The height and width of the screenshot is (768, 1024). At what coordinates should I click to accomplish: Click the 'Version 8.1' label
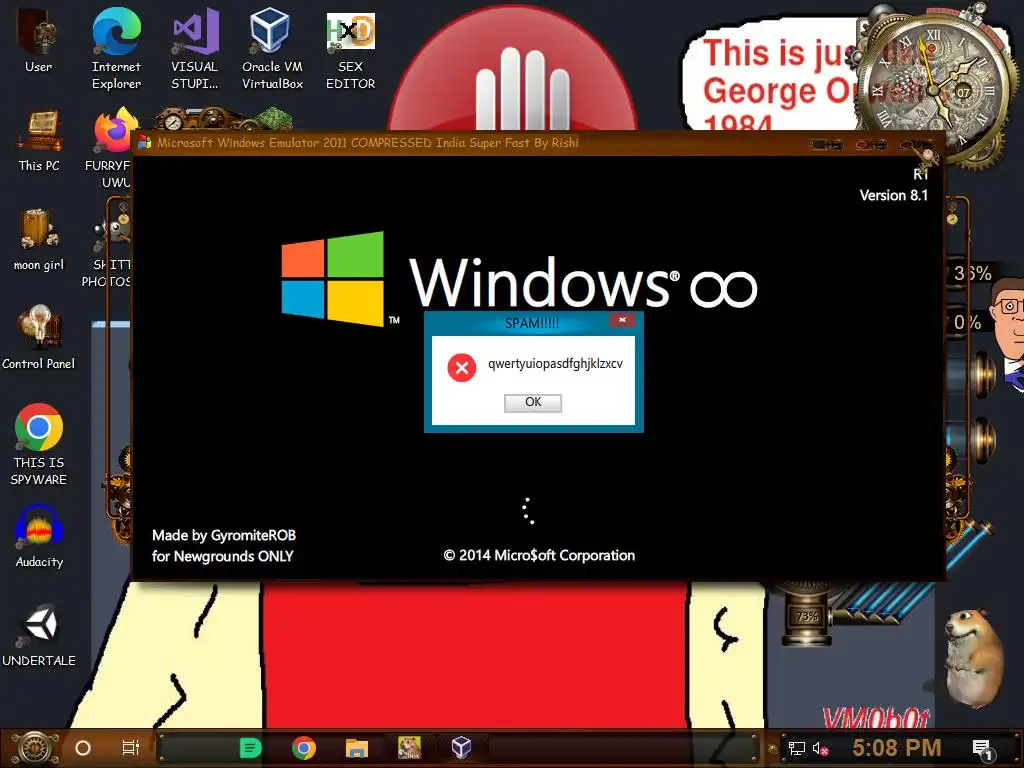click(893, 195)
